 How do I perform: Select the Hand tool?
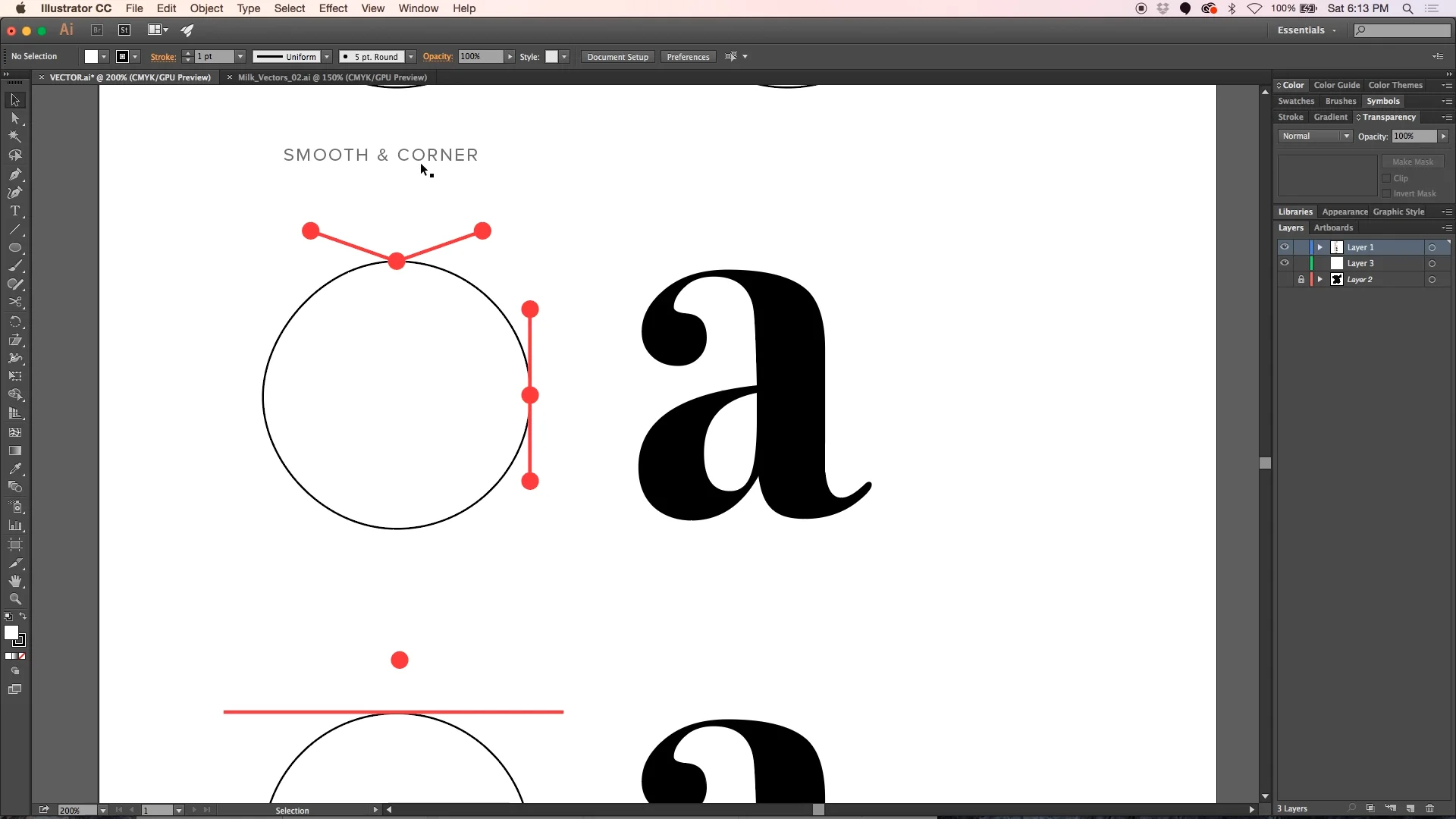point(14,581)
